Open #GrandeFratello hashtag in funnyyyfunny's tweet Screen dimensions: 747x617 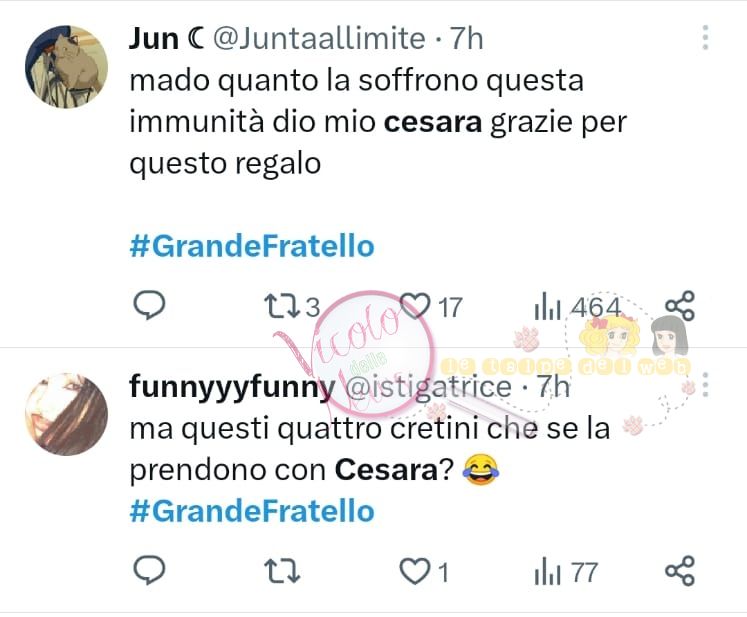[252, 511]
